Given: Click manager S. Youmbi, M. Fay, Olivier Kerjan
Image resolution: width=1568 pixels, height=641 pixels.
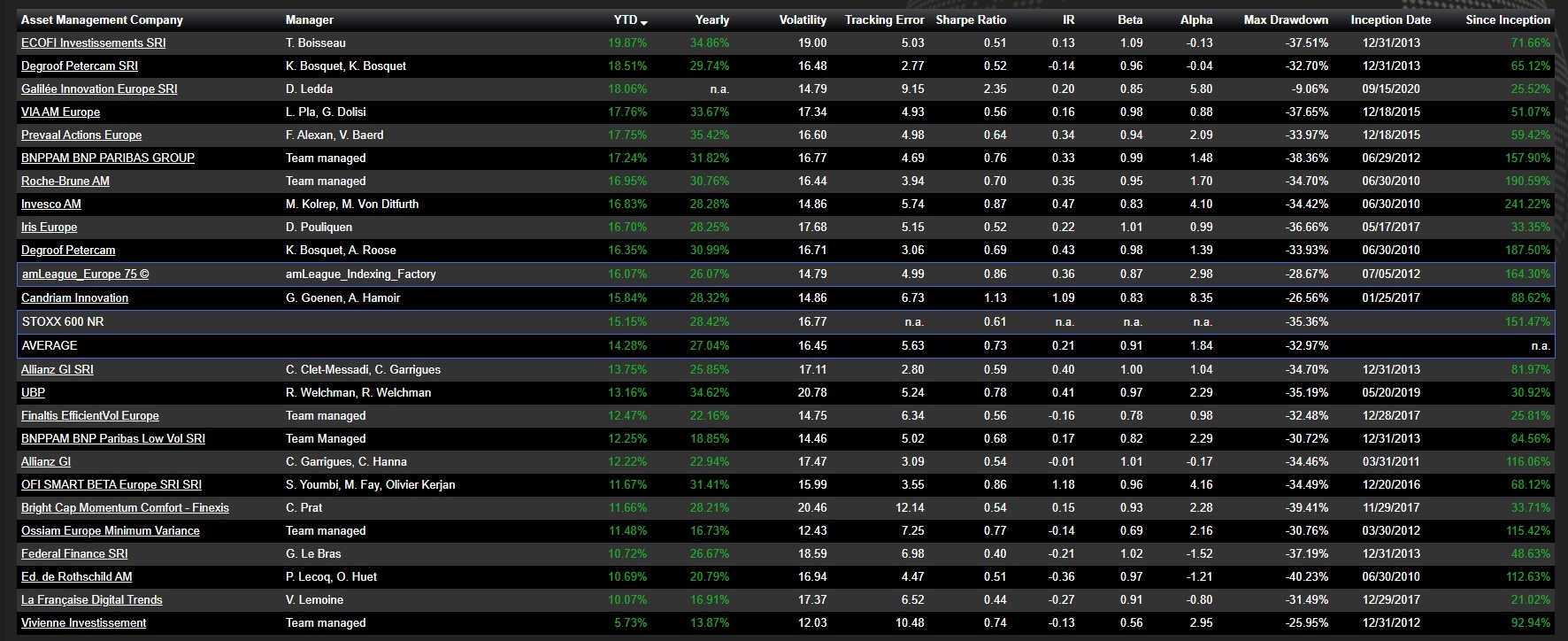Looking at the screenshot, I should tap(371, 484).
